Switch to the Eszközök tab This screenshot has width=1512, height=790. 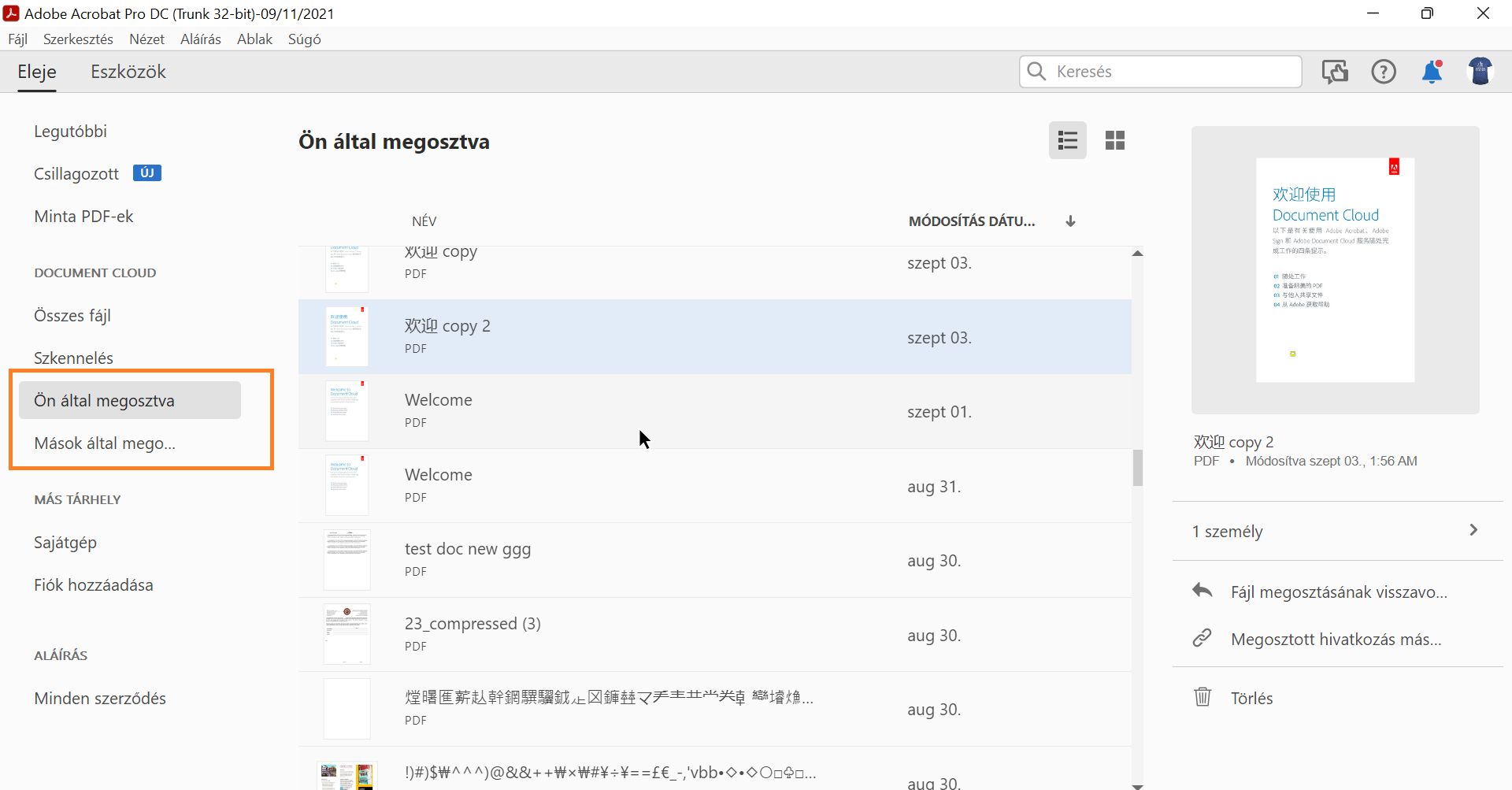tap(128, 72)
